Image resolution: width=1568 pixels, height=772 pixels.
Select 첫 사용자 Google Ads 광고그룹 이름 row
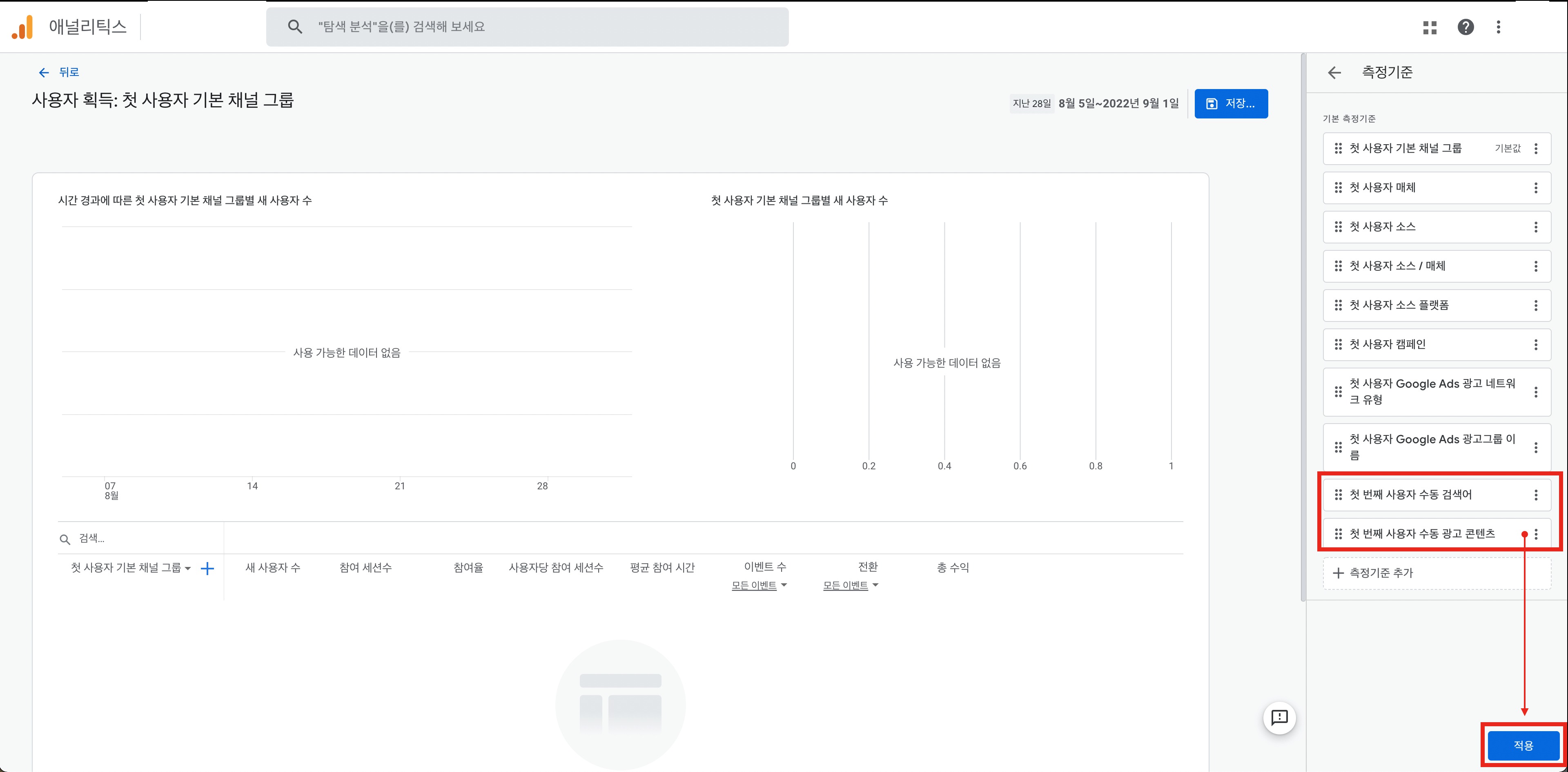coord(1437,448)
